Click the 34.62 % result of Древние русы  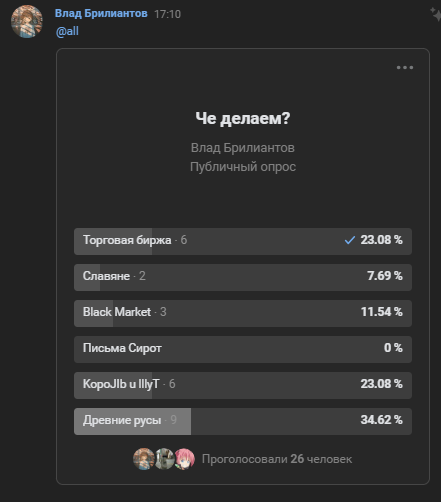click(x=381, y=420)
